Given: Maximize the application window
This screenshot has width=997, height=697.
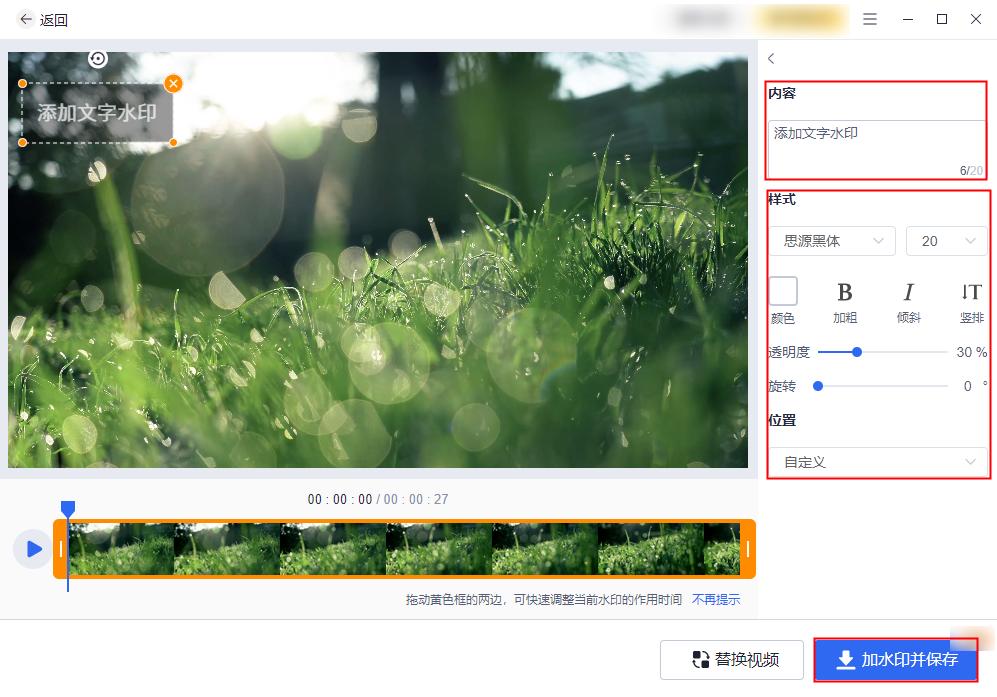Looking at the screenshot, I should pos(942,19).
